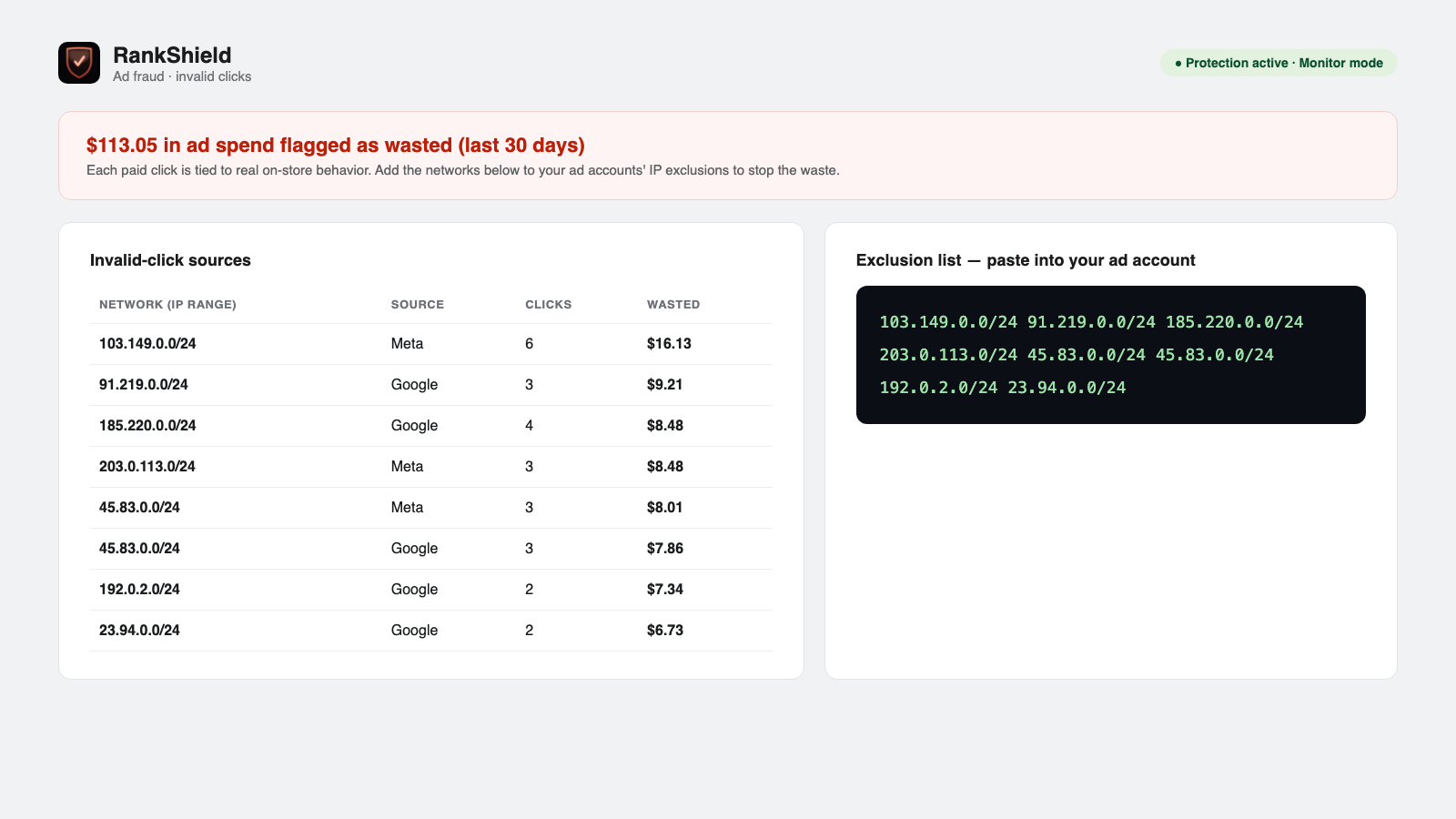
Task: Click the Google source in 185.220.0.0/24 row
Action: click(x=414, y=426)
